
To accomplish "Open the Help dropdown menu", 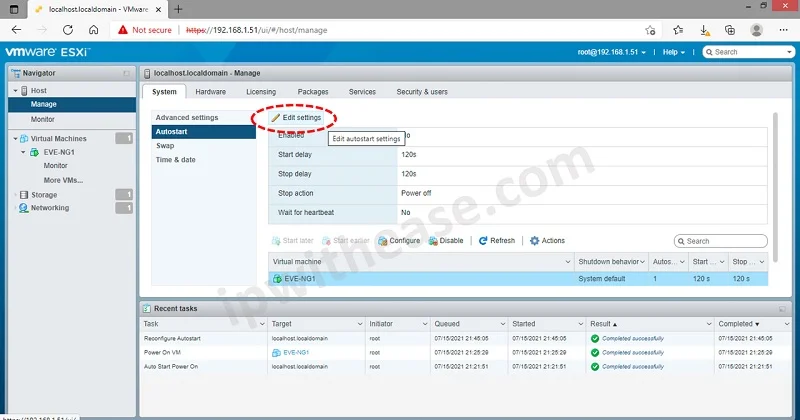I will 677,52.
